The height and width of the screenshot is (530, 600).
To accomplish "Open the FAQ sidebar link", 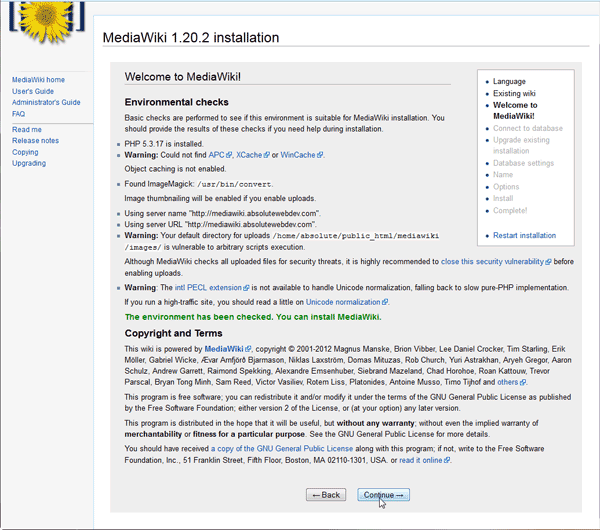I will [x=19, y=114].
